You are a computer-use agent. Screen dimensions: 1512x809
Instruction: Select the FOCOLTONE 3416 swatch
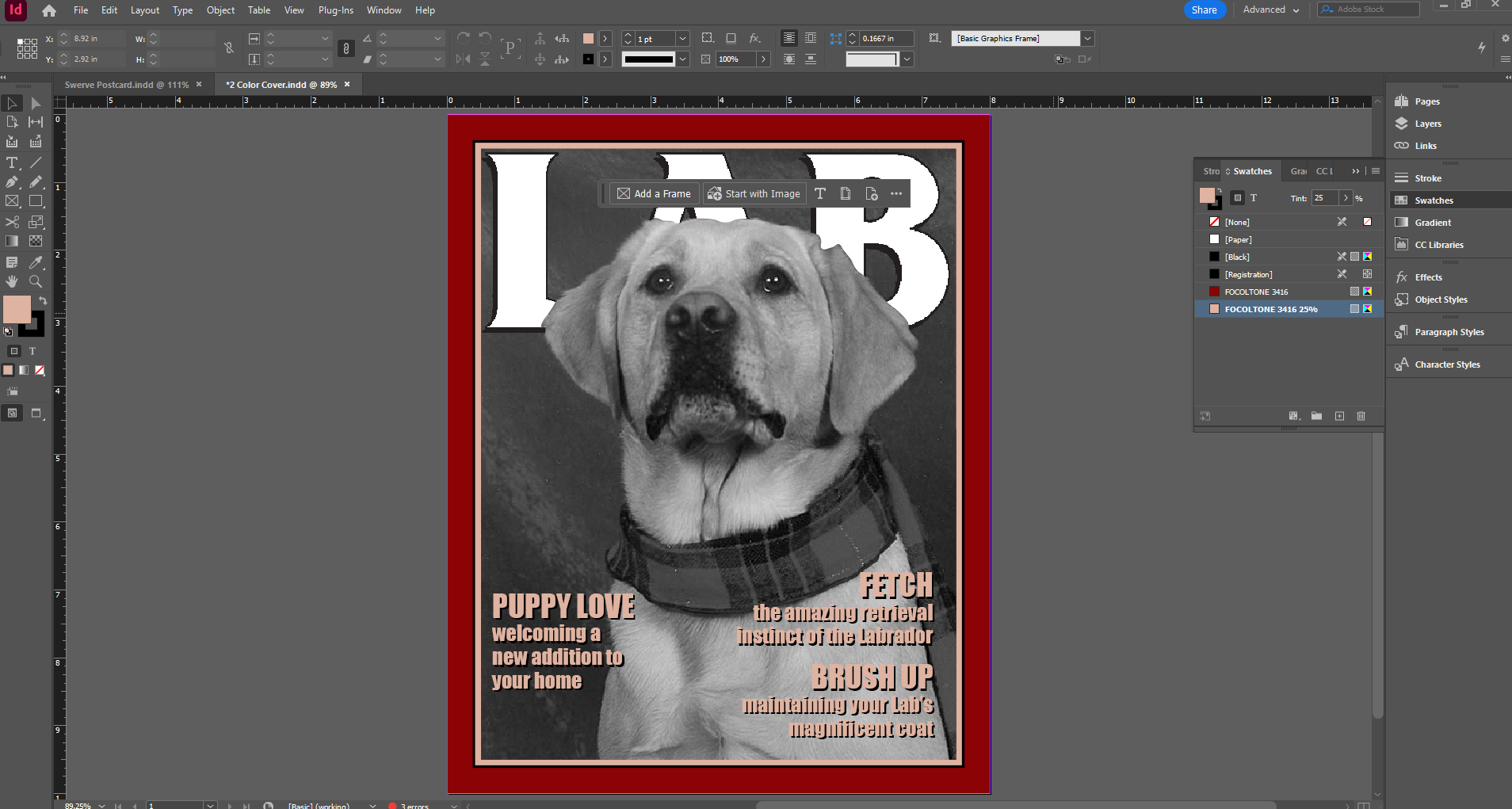1257,292
